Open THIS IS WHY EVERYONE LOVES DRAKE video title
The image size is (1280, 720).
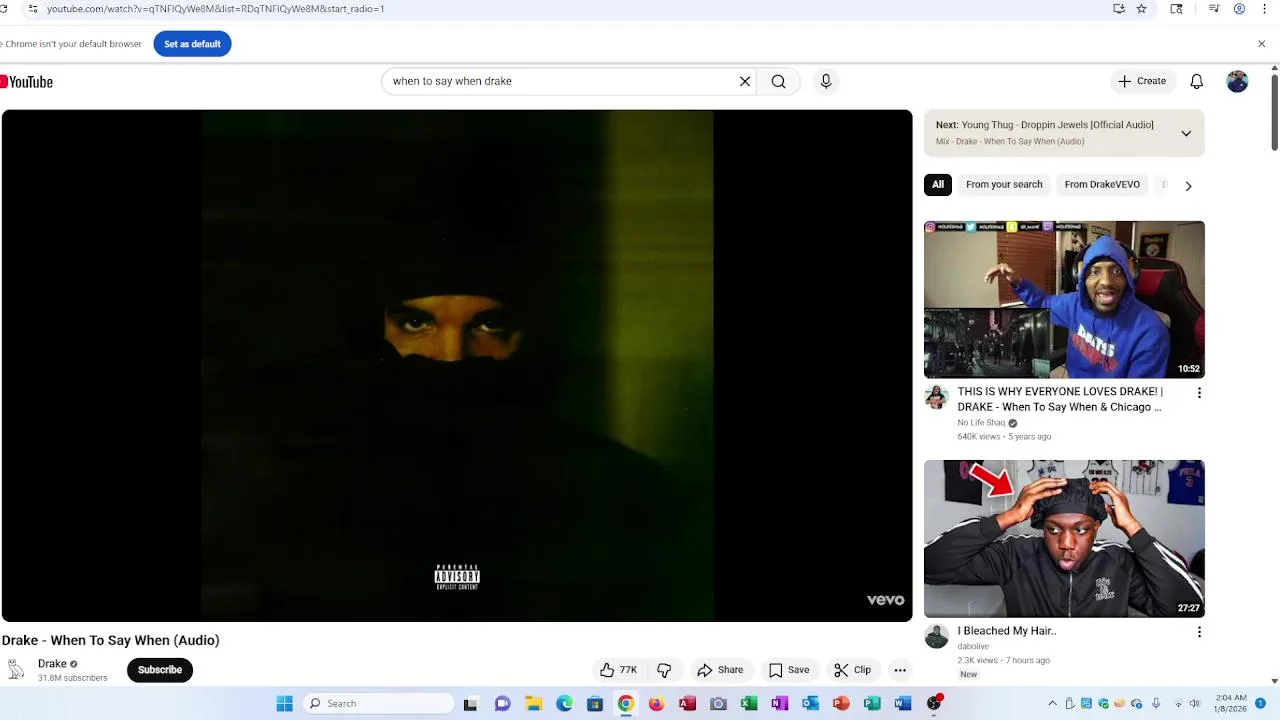point(1060,399)
